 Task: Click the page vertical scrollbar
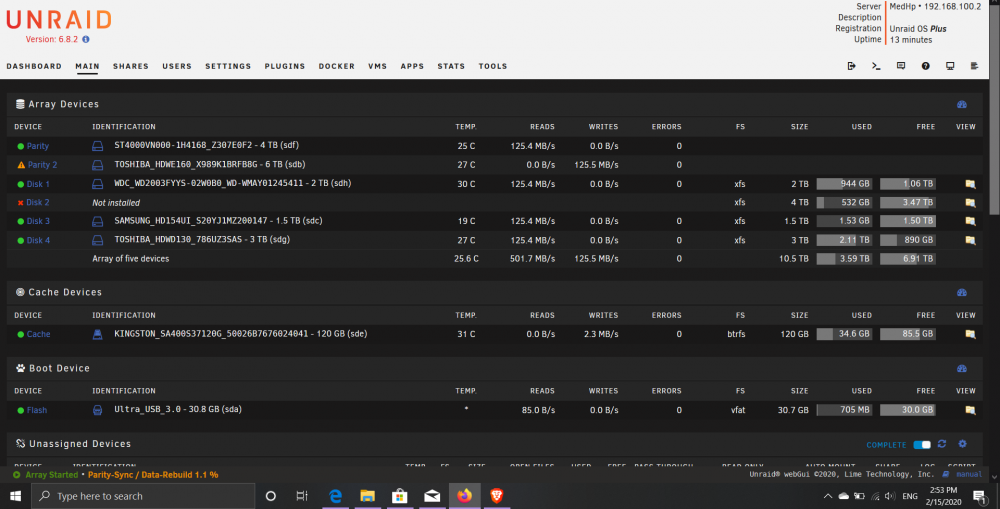click(x=994, y=108)
